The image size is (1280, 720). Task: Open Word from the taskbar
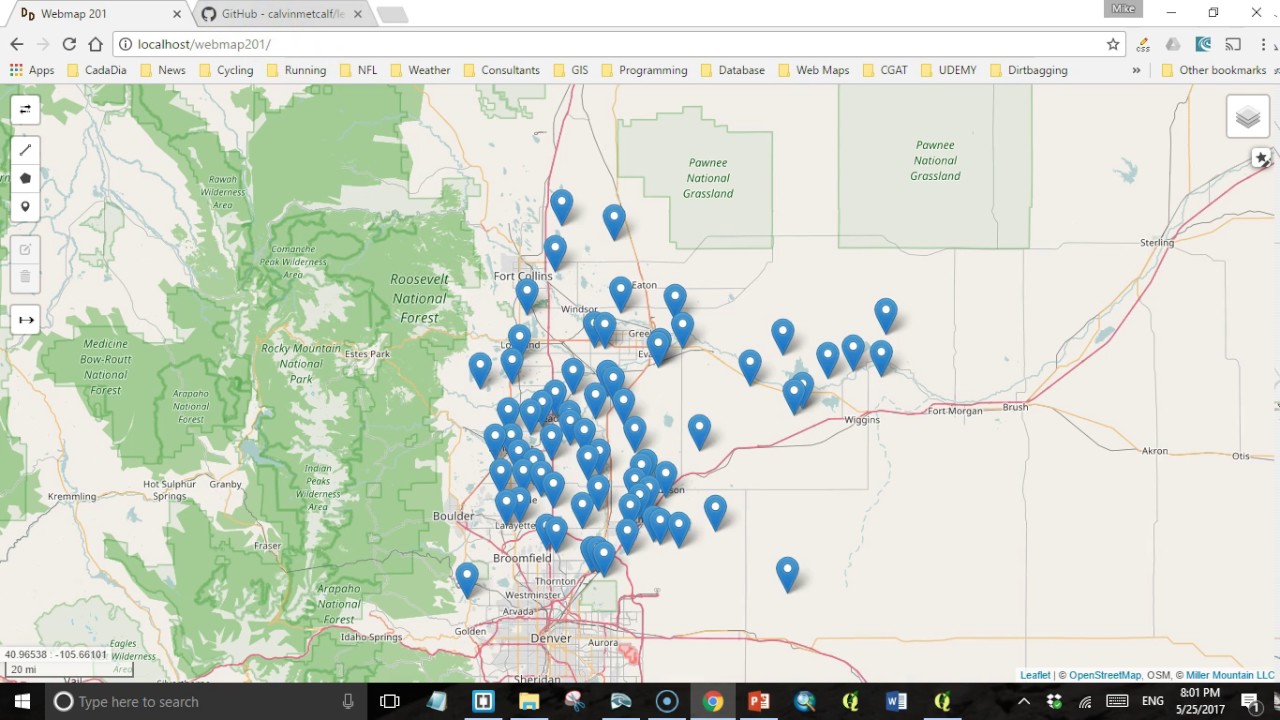tap(896, 701)
